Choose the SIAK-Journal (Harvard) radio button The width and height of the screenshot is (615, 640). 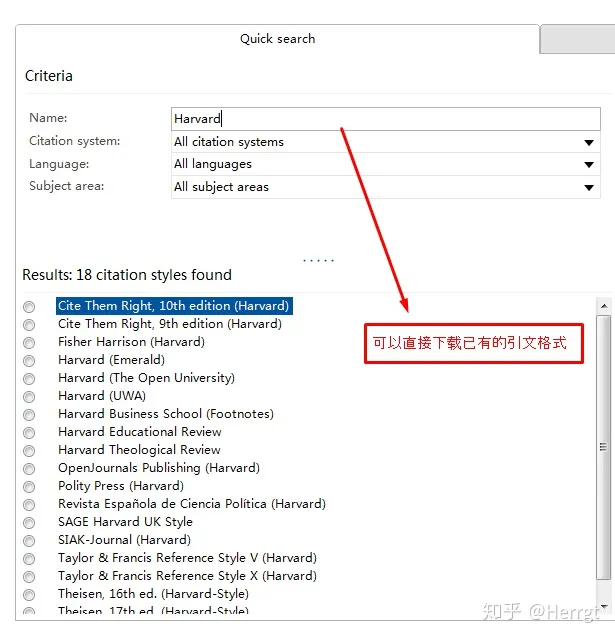pyautogui.click(x=29, y=540)
